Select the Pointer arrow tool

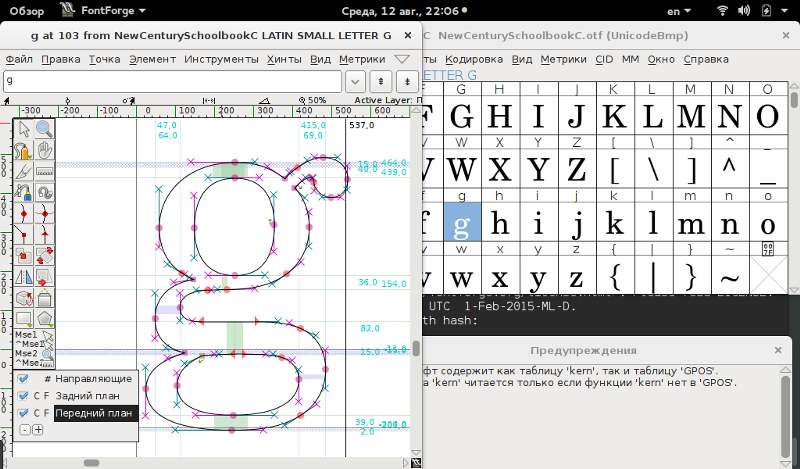tap(23, 129)
